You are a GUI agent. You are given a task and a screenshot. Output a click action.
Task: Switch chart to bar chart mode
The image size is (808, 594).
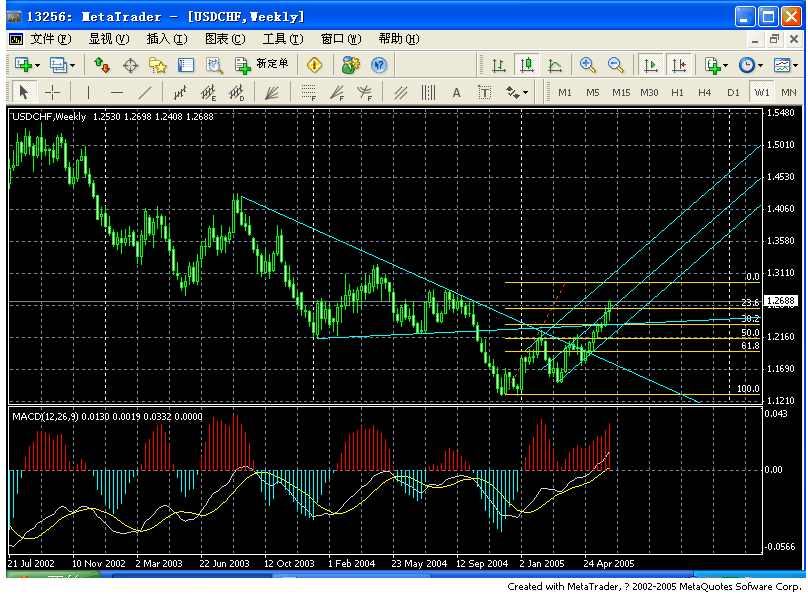point(499,65)
